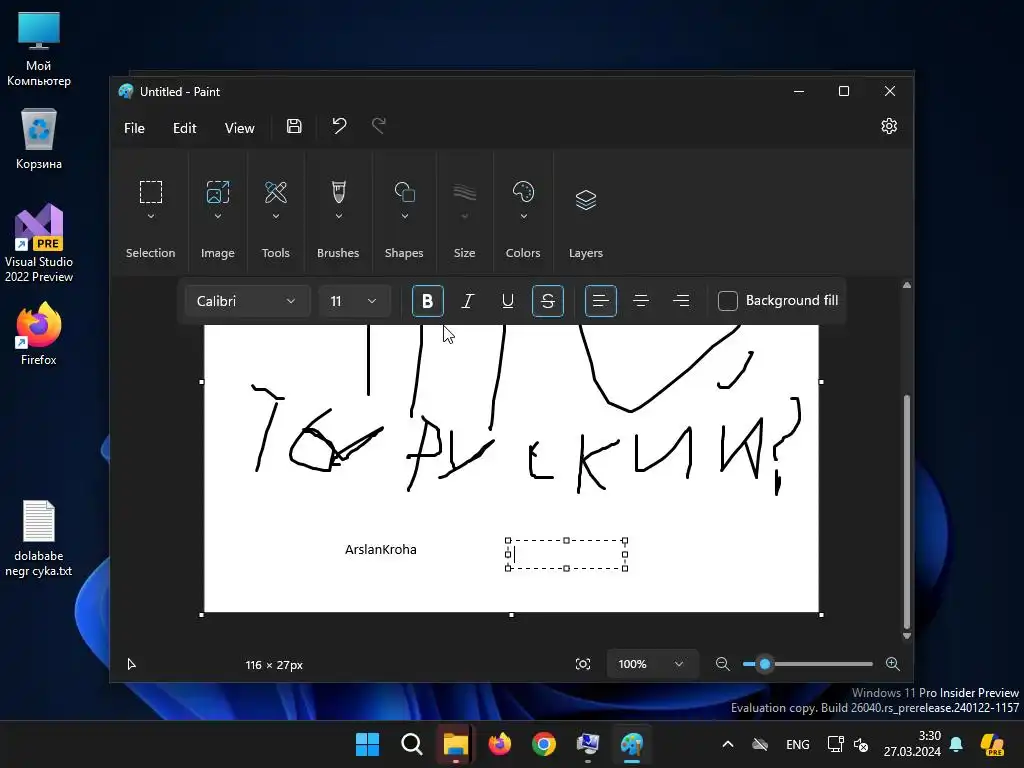Toggle Italic text formatting

click(x=468, y=301)
